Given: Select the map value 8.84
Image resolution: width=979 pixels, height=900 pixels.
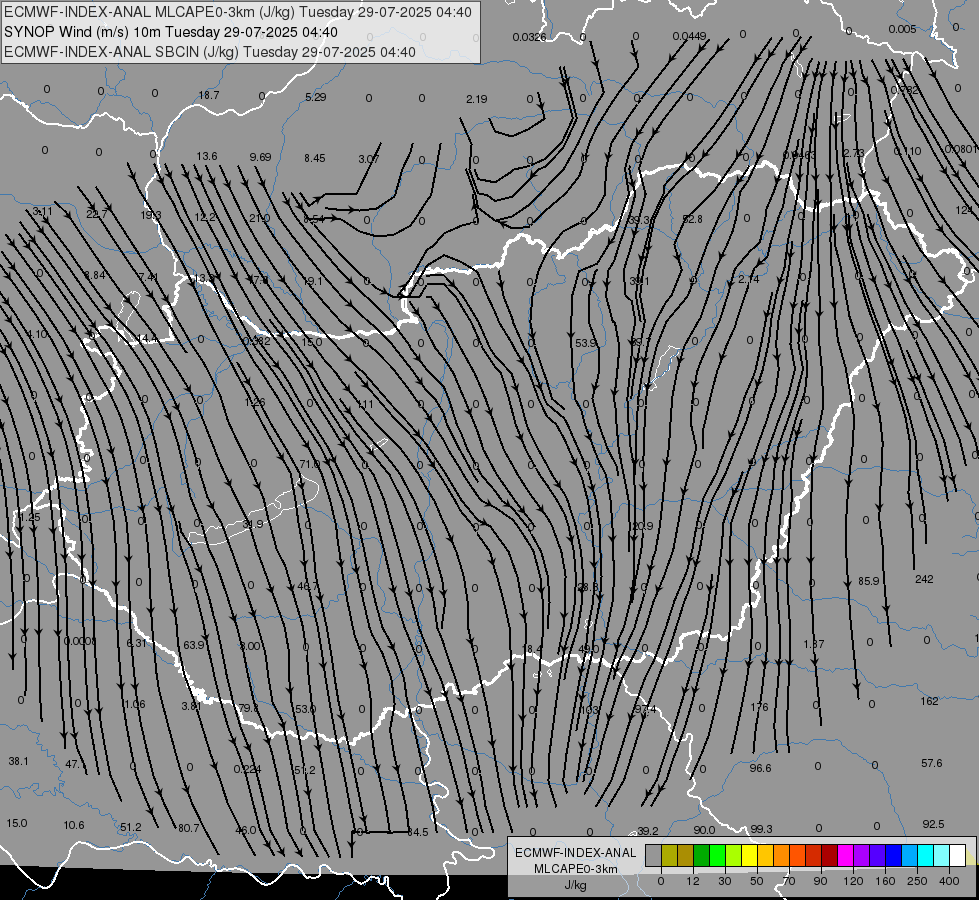Looking at the screenshot, I should (x=94, y=275).
